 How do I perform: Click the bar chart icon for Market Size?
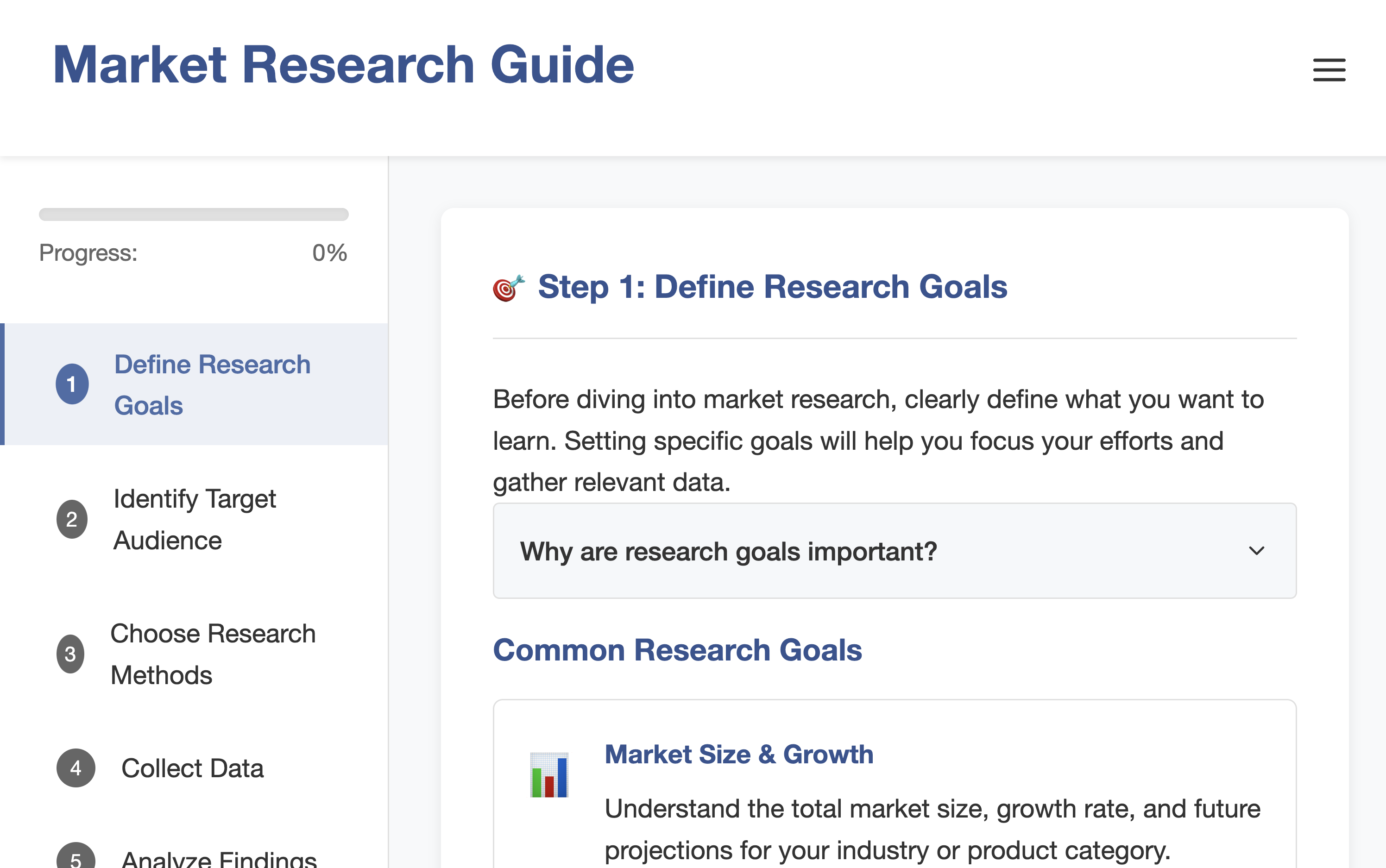pos(549,774)
